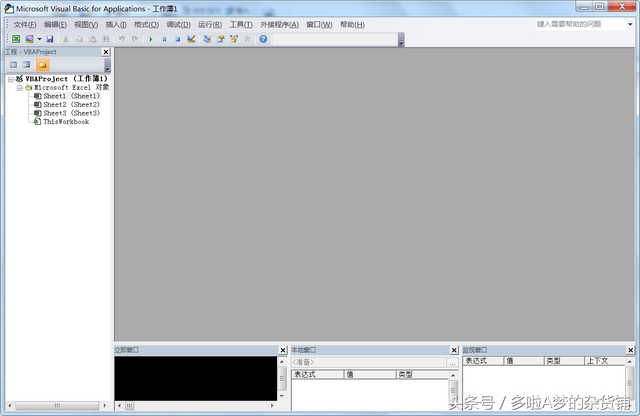Switch to Excel view icon
Screen dimensions: 640x416
click(16, 39)
